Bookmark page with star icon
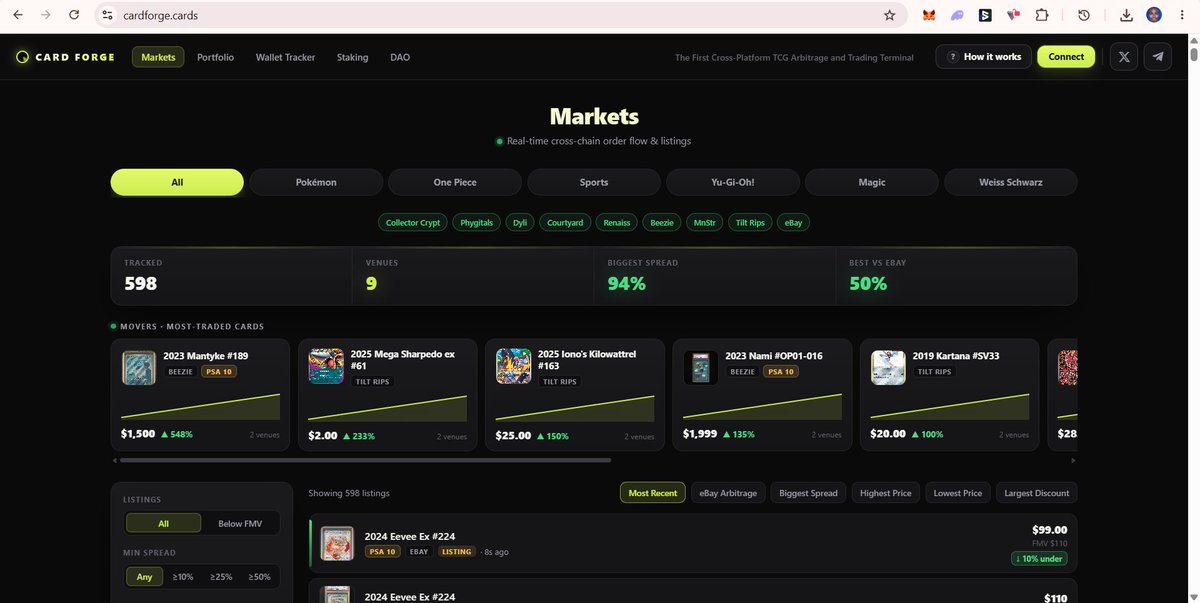This screenshot has height=603, width=1200. tap(889, 15)
